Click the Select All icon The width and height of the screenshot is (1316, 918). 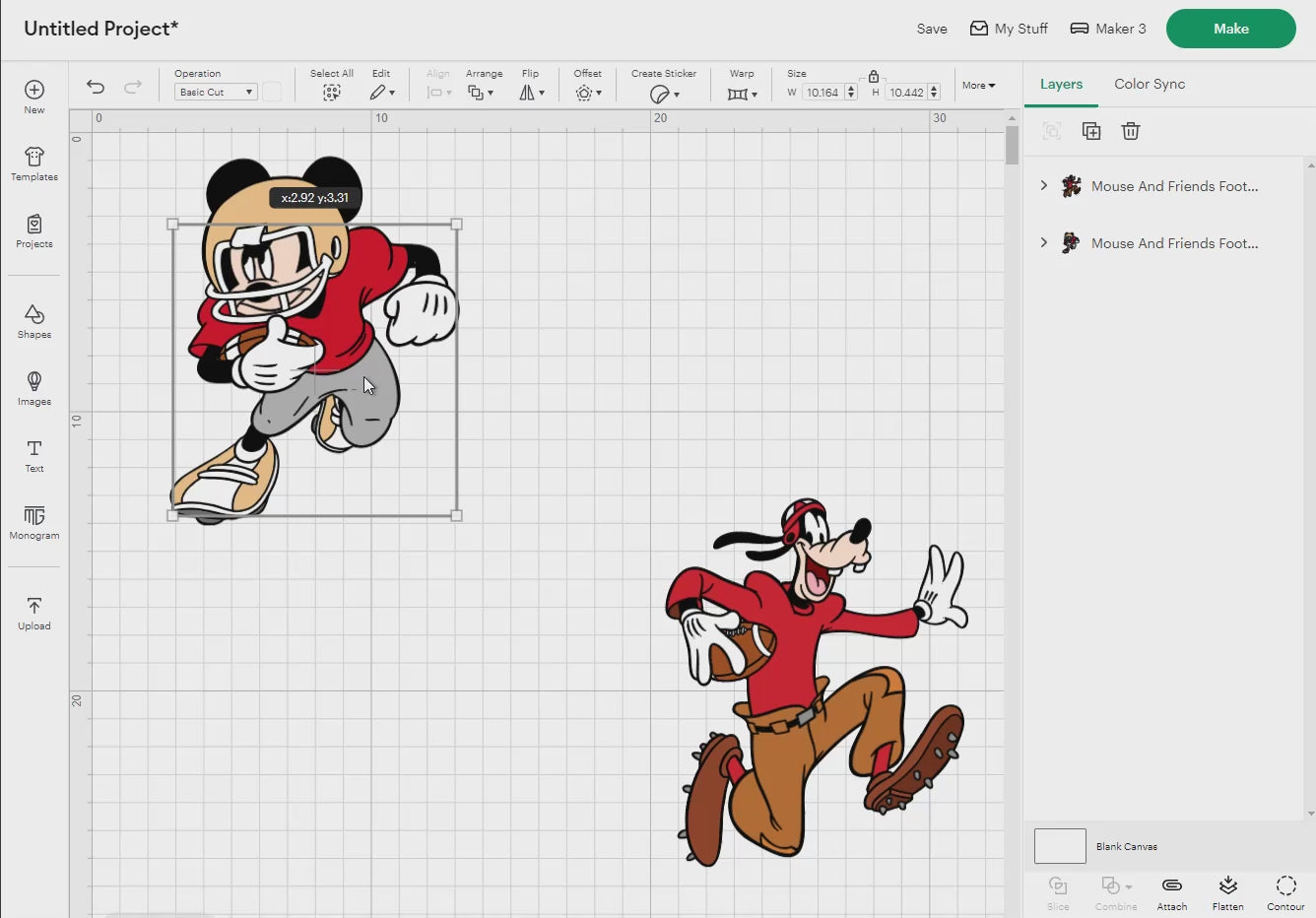(x=332, y=93)
